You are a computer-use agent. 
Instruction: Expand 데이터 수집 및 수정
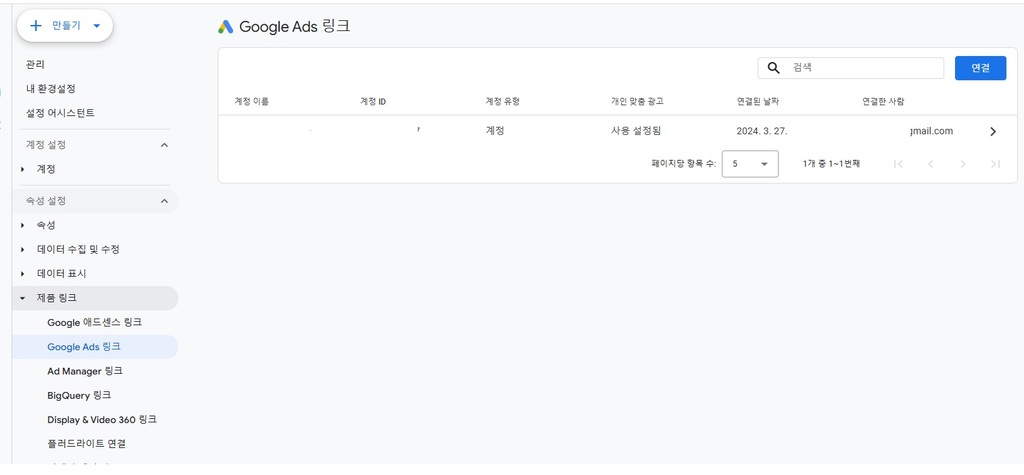point(23,250)
